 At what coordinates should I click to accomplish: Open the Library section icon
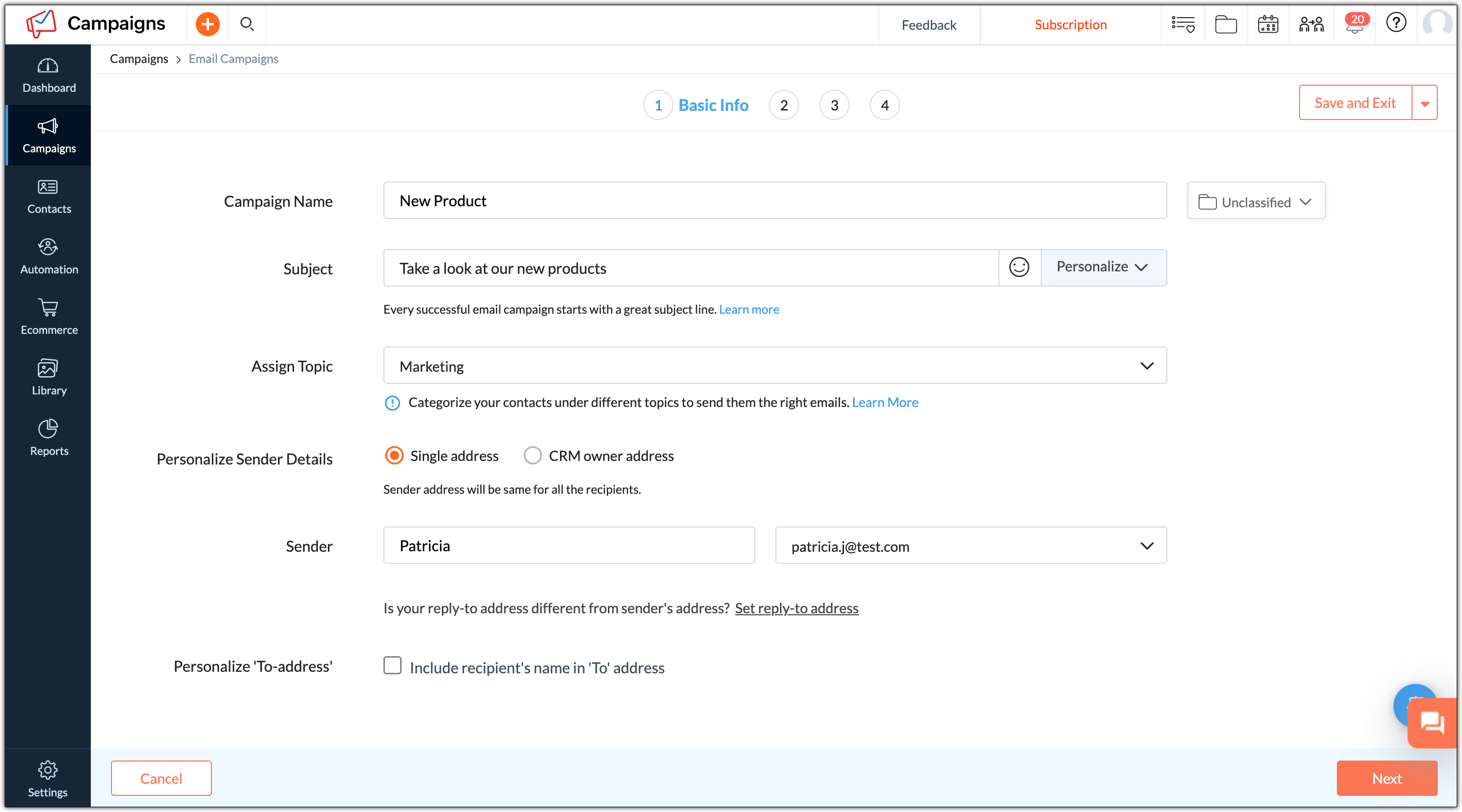tap(49, 377)
